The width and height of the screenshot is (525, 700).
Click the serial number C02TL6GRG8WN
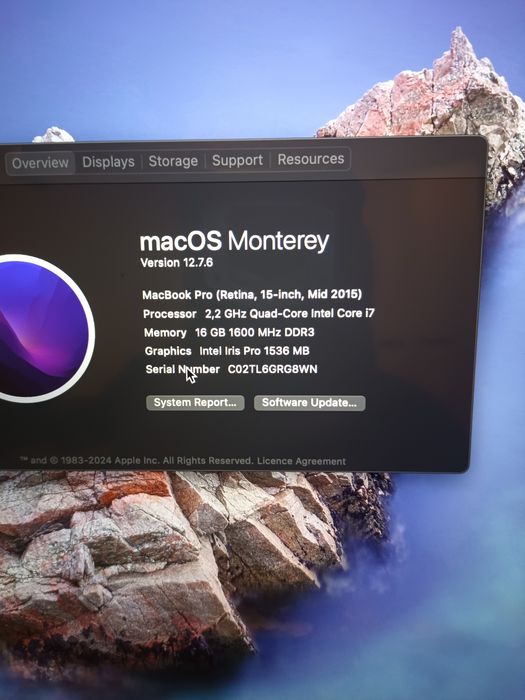click(272, 369)
